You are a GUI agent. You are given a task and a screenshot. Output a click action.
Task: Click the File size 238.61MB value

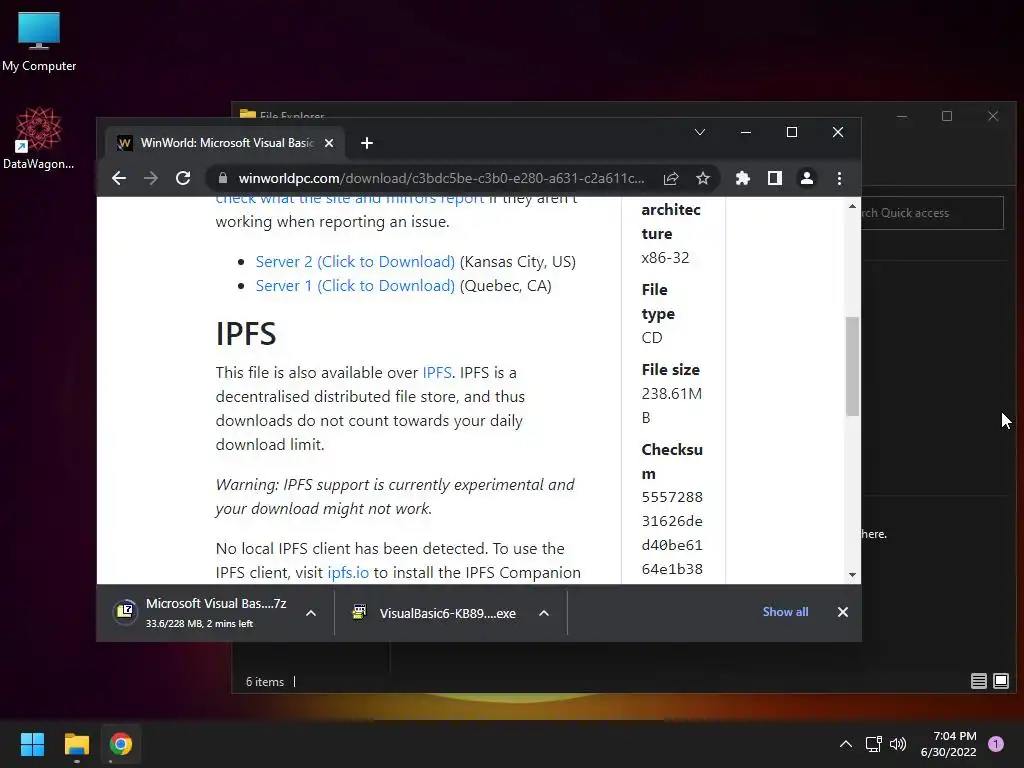click(672, 406)
